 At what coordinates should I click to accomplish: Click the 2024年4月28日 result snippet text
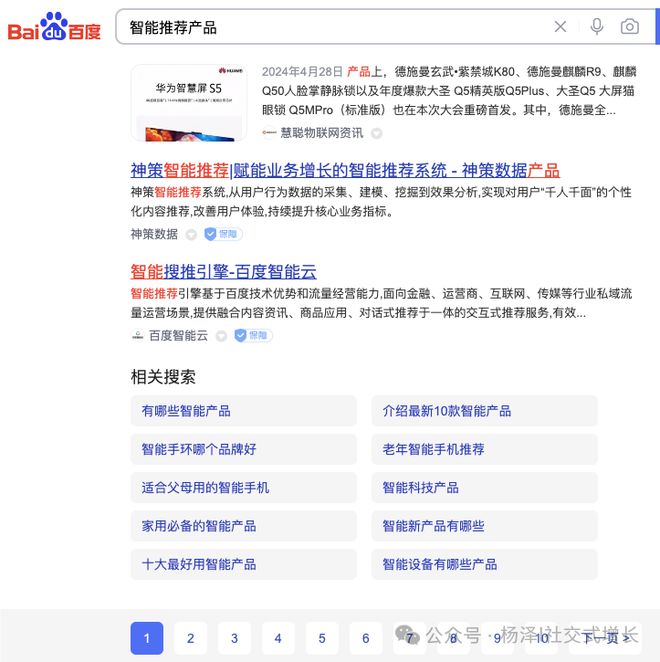coord(449,91)
